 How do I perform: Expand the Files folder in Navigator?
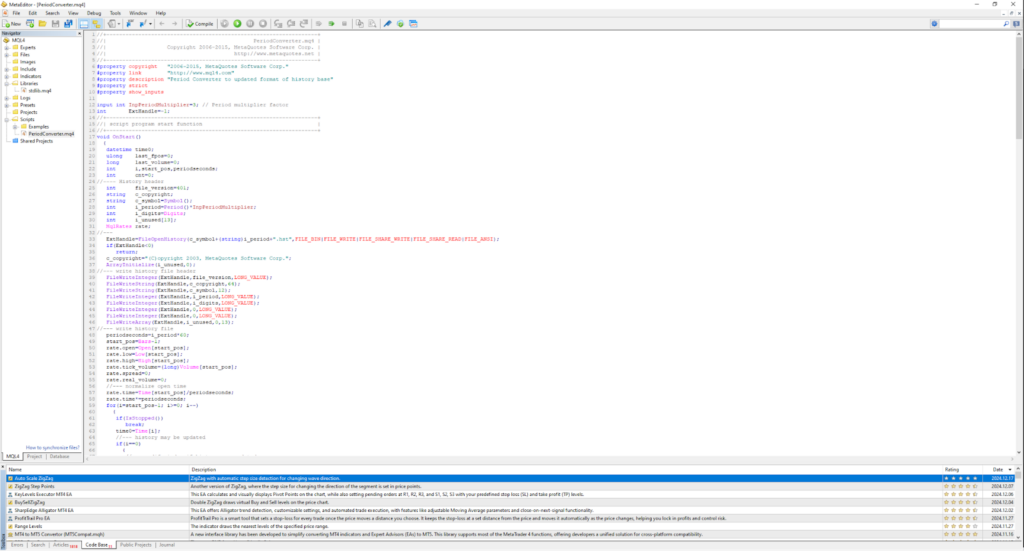(x=7, y=55)
